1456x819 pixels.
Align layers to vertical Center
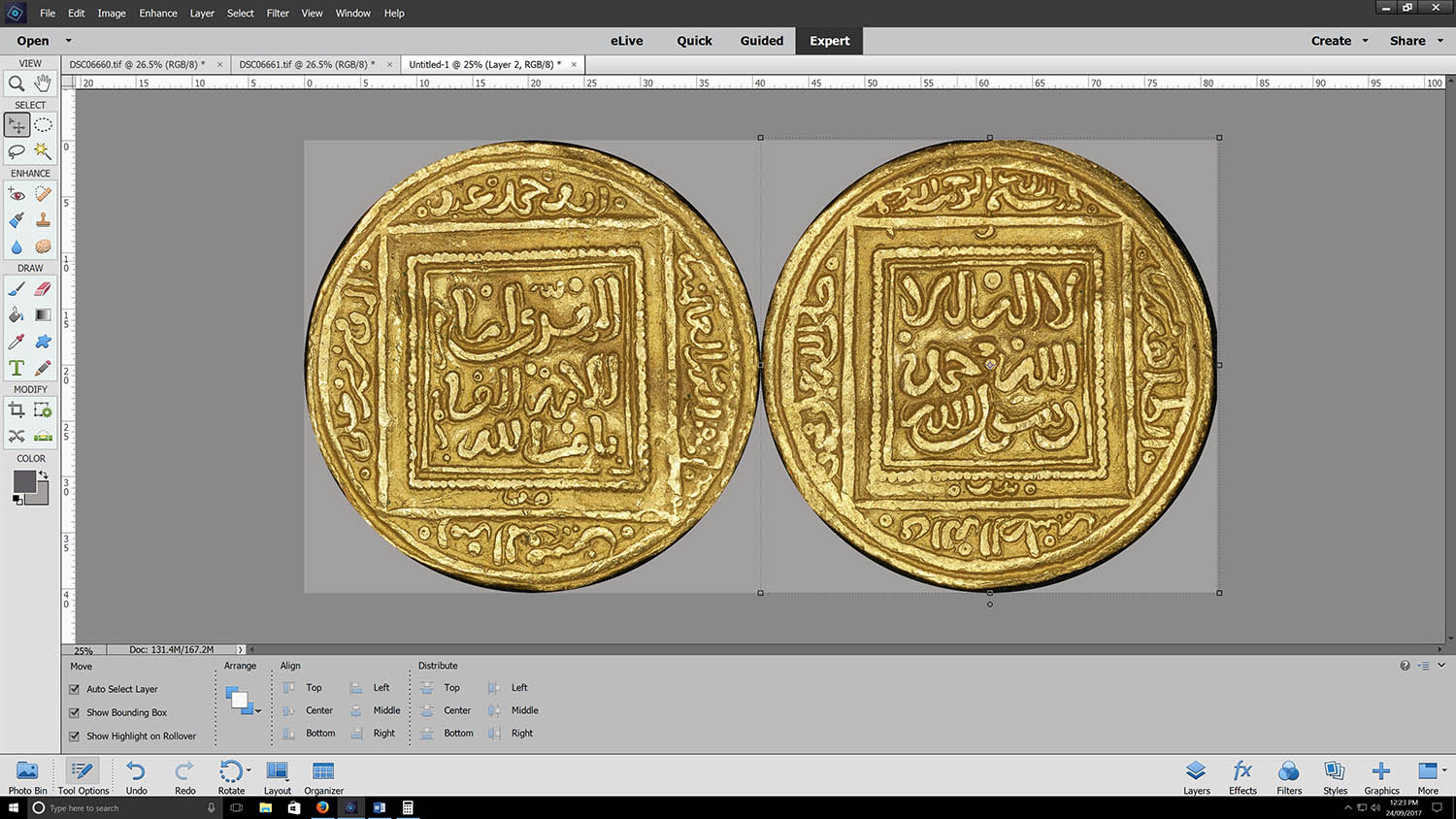click(307, 710)
